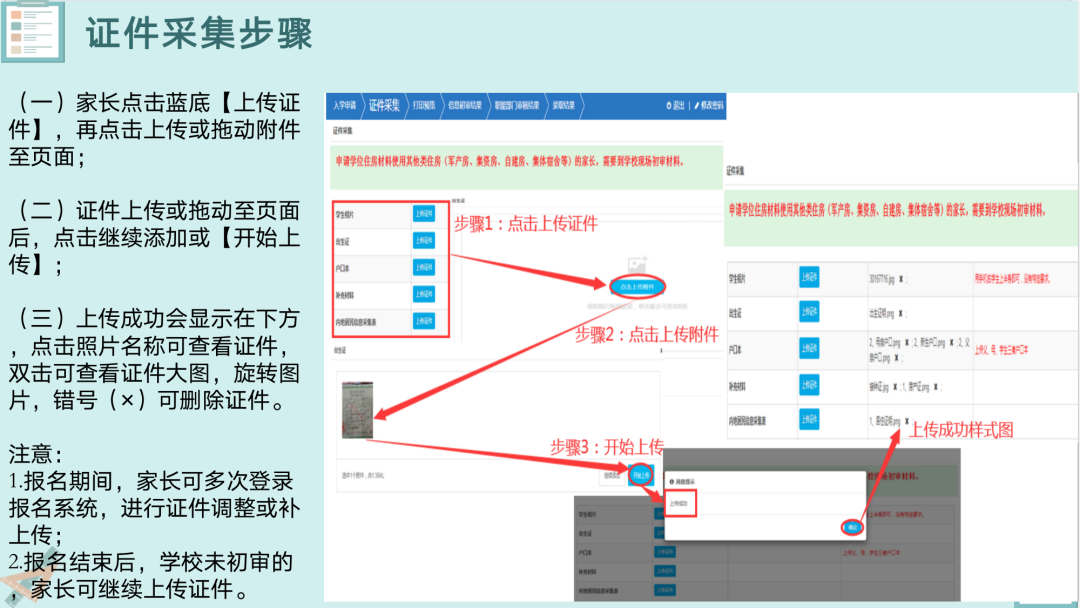Click the 继续添加 button
The height and width of the screenshot is (608, 1080).
point(612,476)
